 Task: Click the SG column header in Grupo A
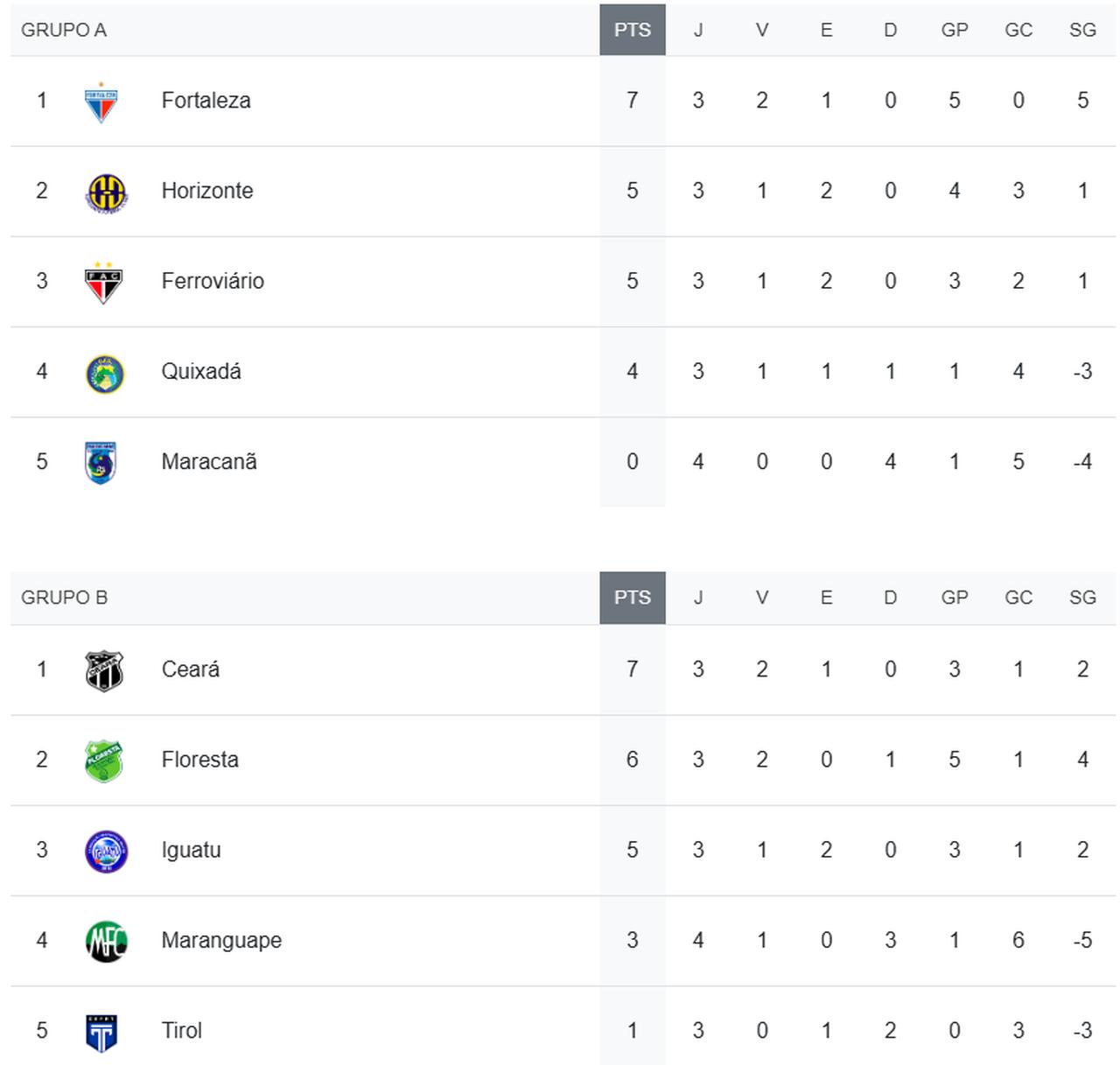pos(1082,30)
